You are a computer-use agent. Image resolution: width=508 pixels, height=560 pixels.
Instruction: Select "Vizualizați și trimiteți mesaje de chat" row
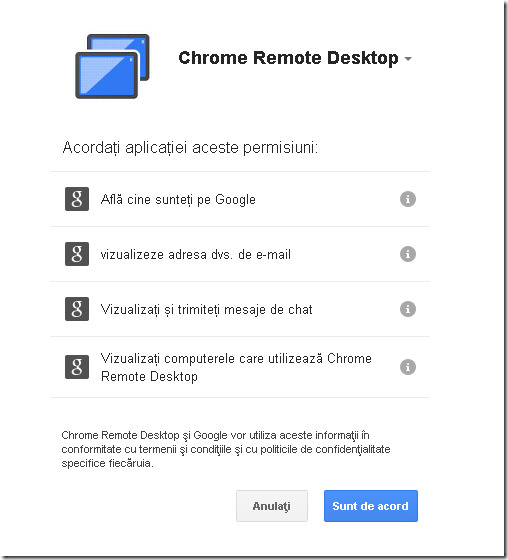pos(240,309)
